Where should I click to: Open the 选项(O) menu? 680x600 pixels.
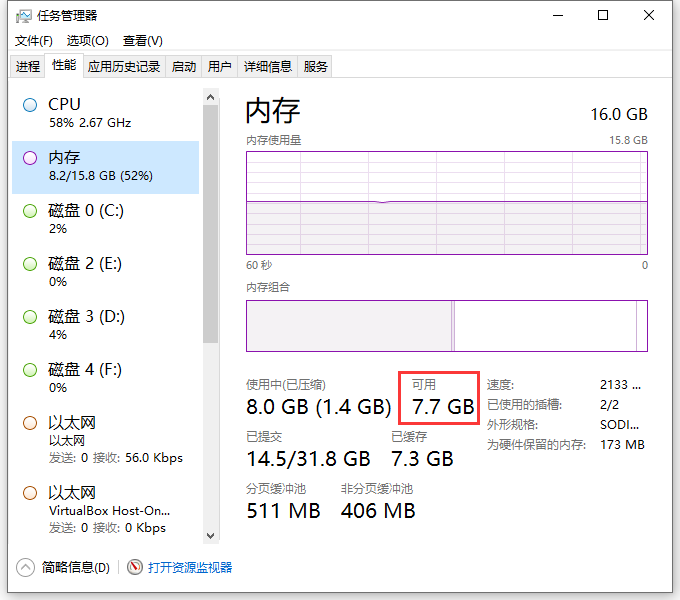[87, 41]
